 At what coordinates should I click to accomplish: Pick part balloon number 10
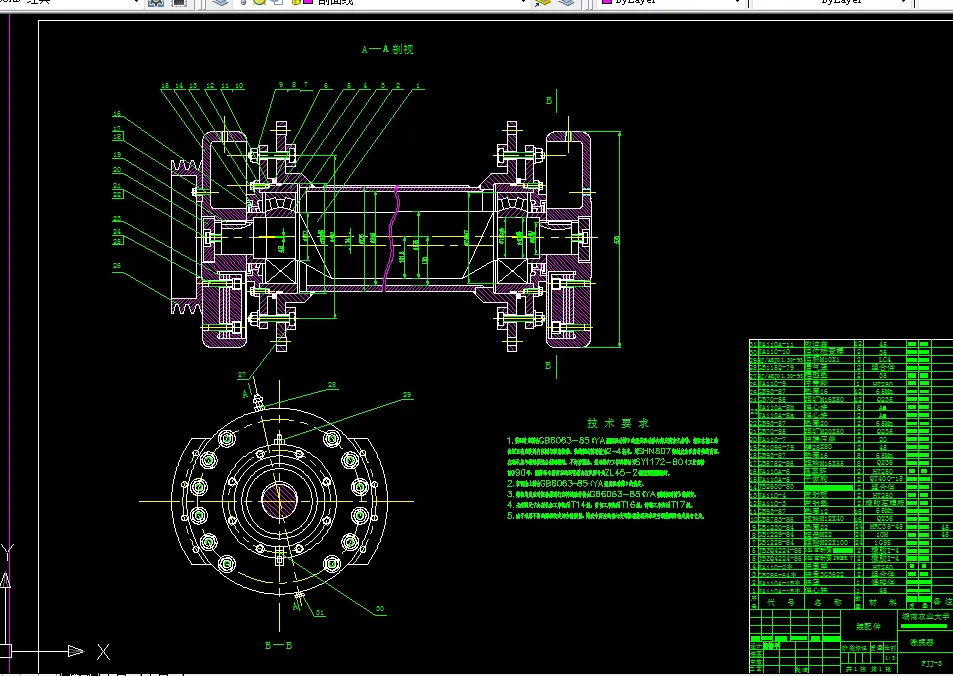(239, 86)
